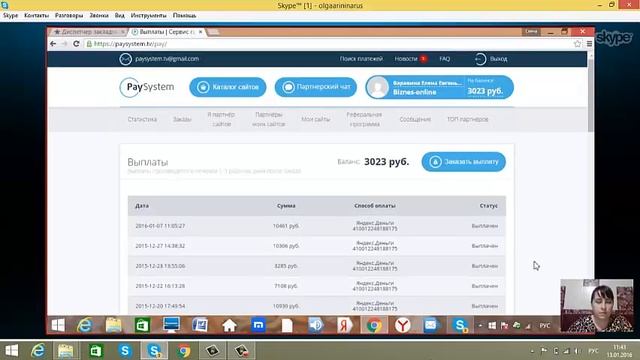Open Реферальная программа section

(364, 119)
